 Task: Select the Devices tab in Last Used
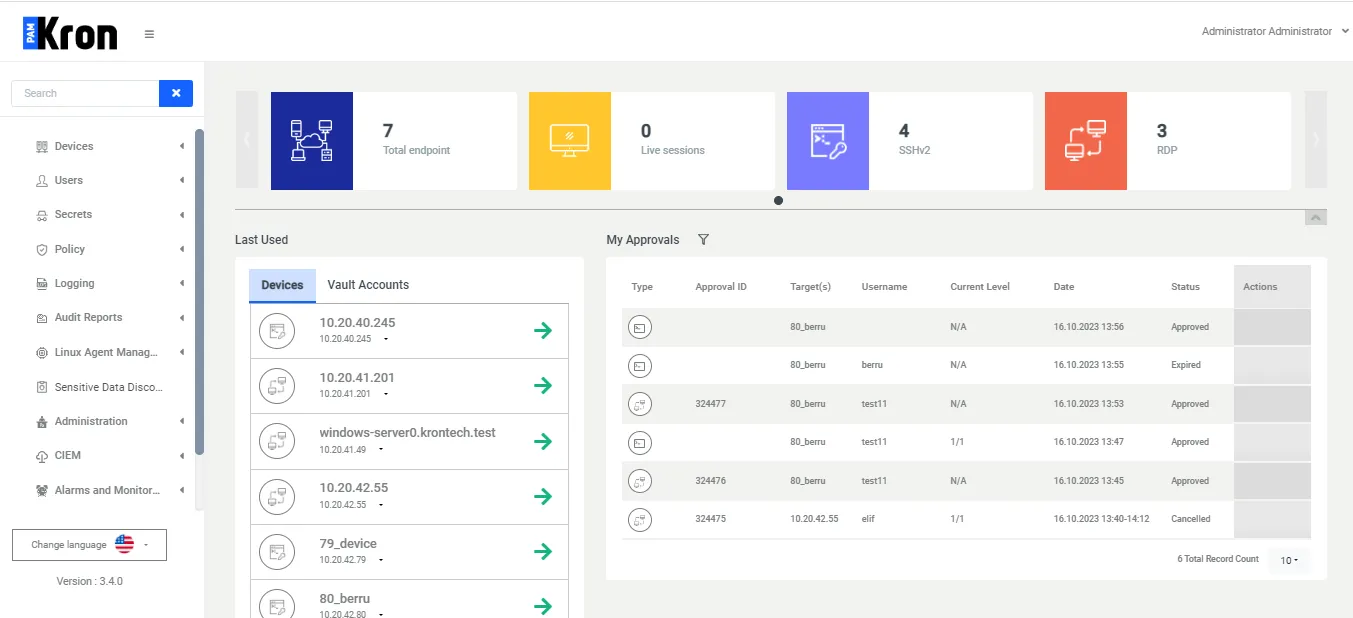(x=282, y=285)
